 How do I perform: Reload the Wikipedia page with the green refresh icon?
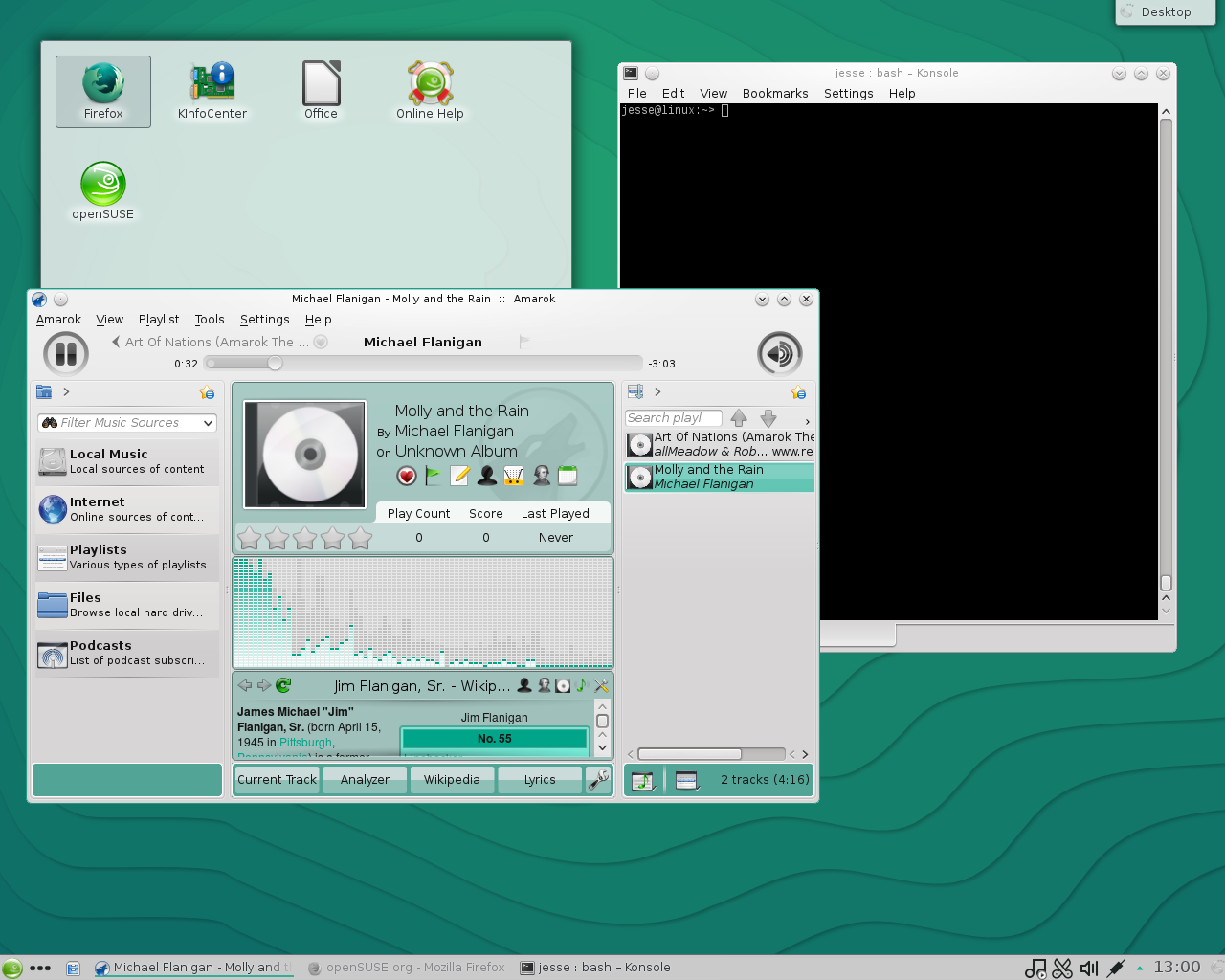tap(283, 685)
